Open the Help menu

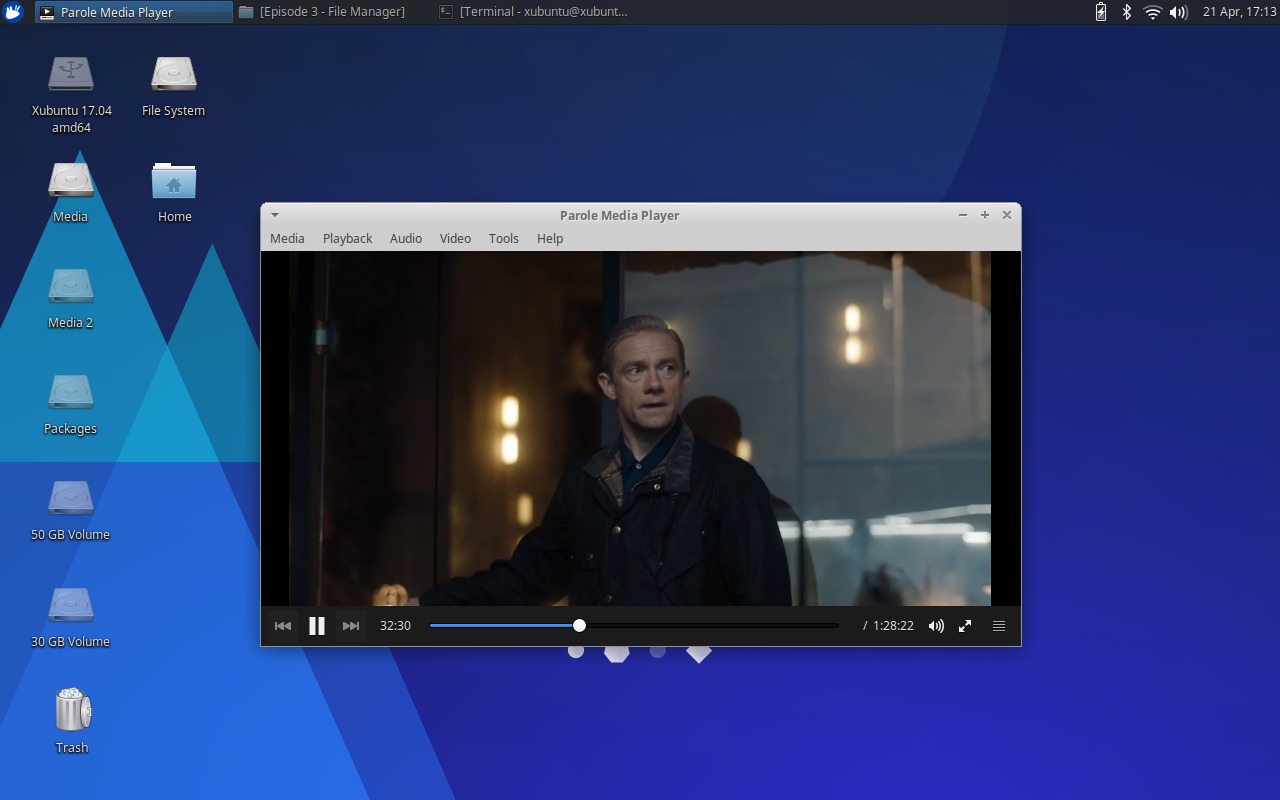pos(550,238)
